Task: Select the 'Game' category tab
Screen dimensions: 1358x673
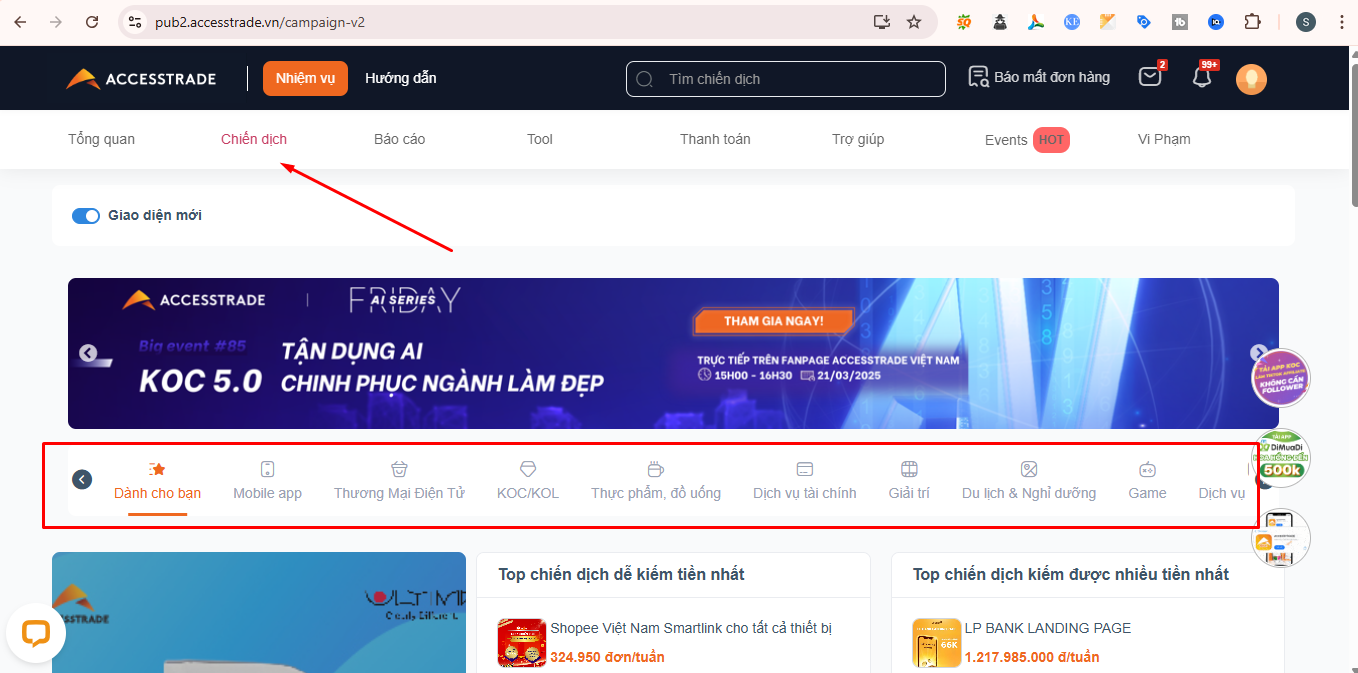Action: point(1147,481)
